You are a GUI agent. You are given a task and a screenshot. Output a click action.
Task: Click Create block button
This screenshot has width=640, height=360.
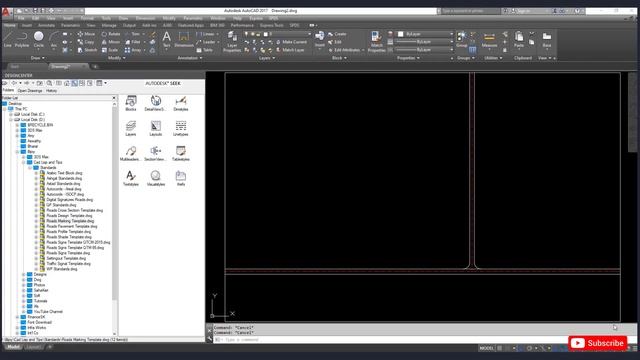(337, 34)
